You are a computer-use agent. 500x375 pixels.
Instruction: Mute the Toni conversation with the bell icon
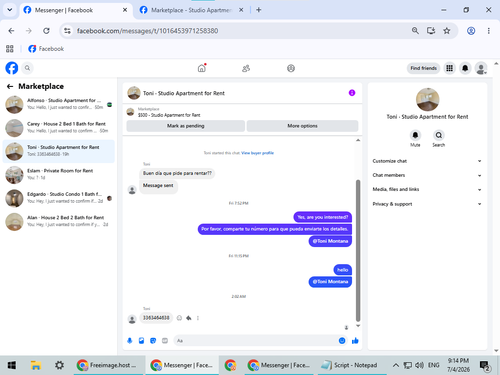[415, 135]
